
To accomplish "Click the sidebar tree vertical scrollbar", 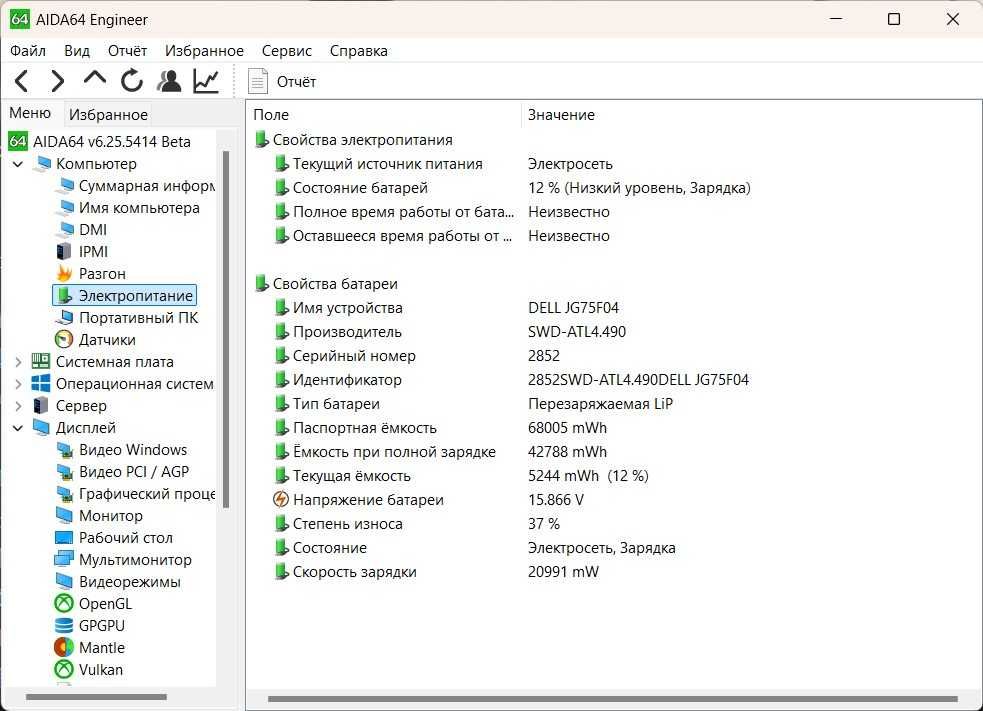I will [x=226, y=330].
